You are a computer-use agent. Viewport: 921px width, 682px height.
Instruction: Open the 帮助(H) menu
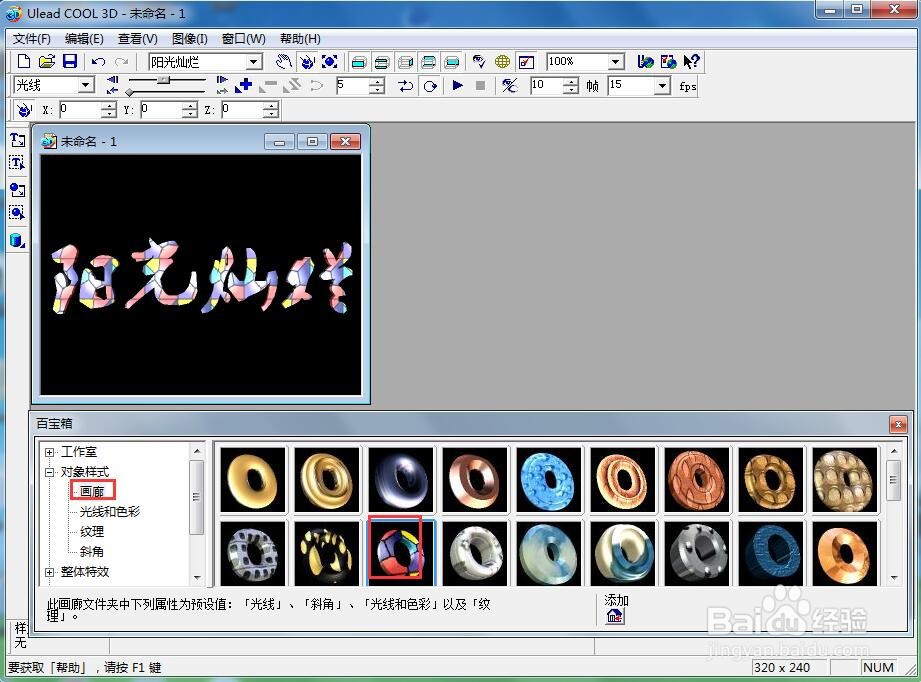pos(300,39)
